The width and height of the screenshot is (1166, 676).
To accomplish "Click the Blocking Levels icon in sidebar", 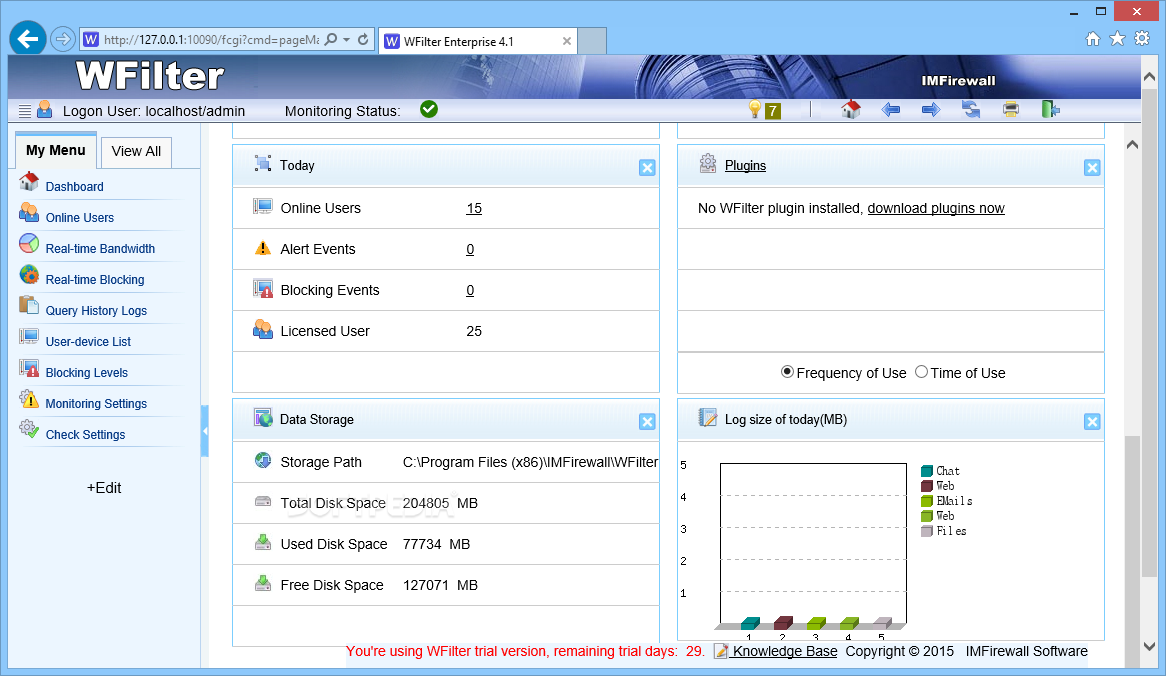I will tap(29, 367).
